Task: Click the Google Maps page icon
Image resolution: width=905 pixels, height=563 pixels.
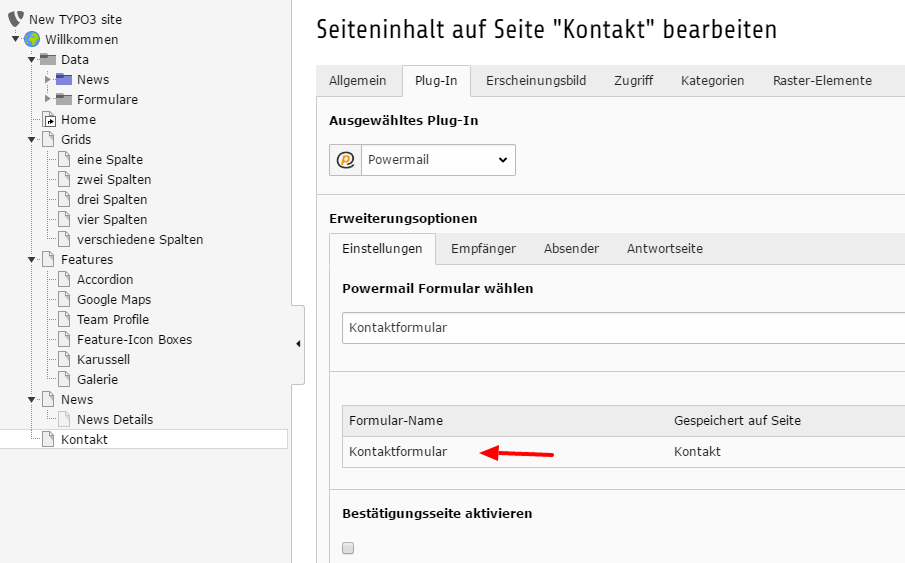Action: coord(65,299)
